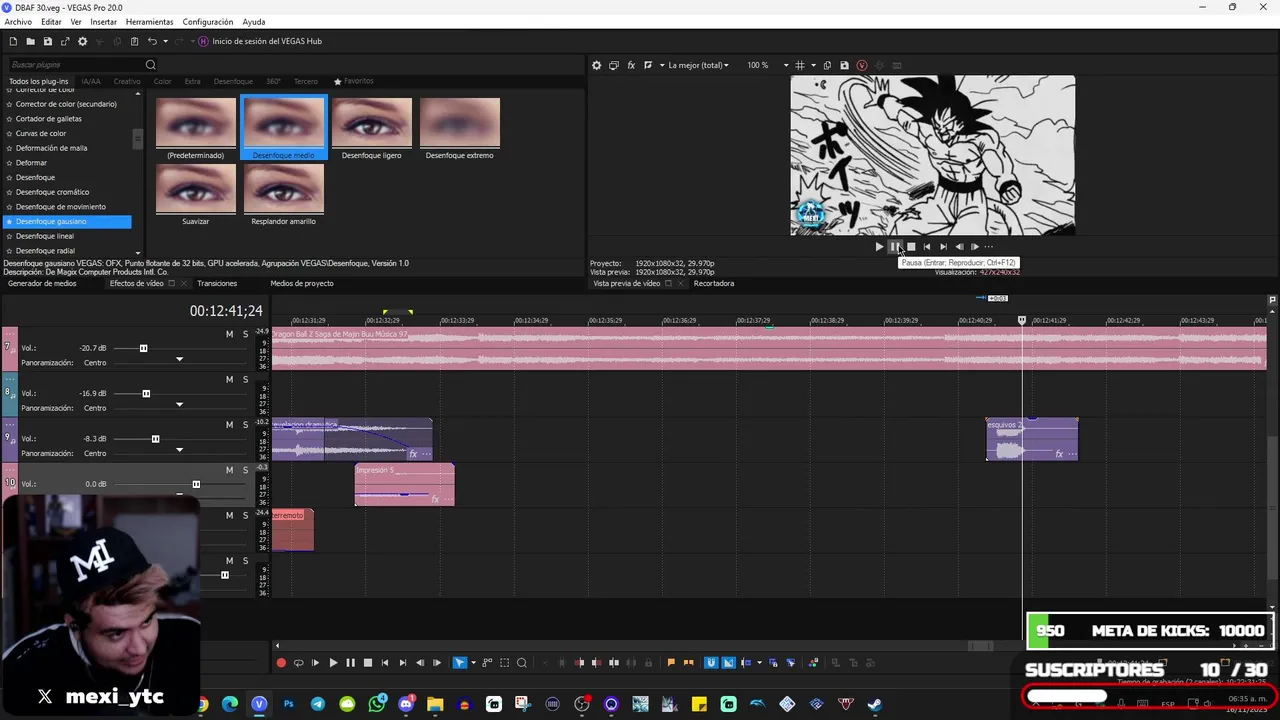Open the edit tool dropdown arrow
The height and width of the screenshot is (720, 1280).
473,663
